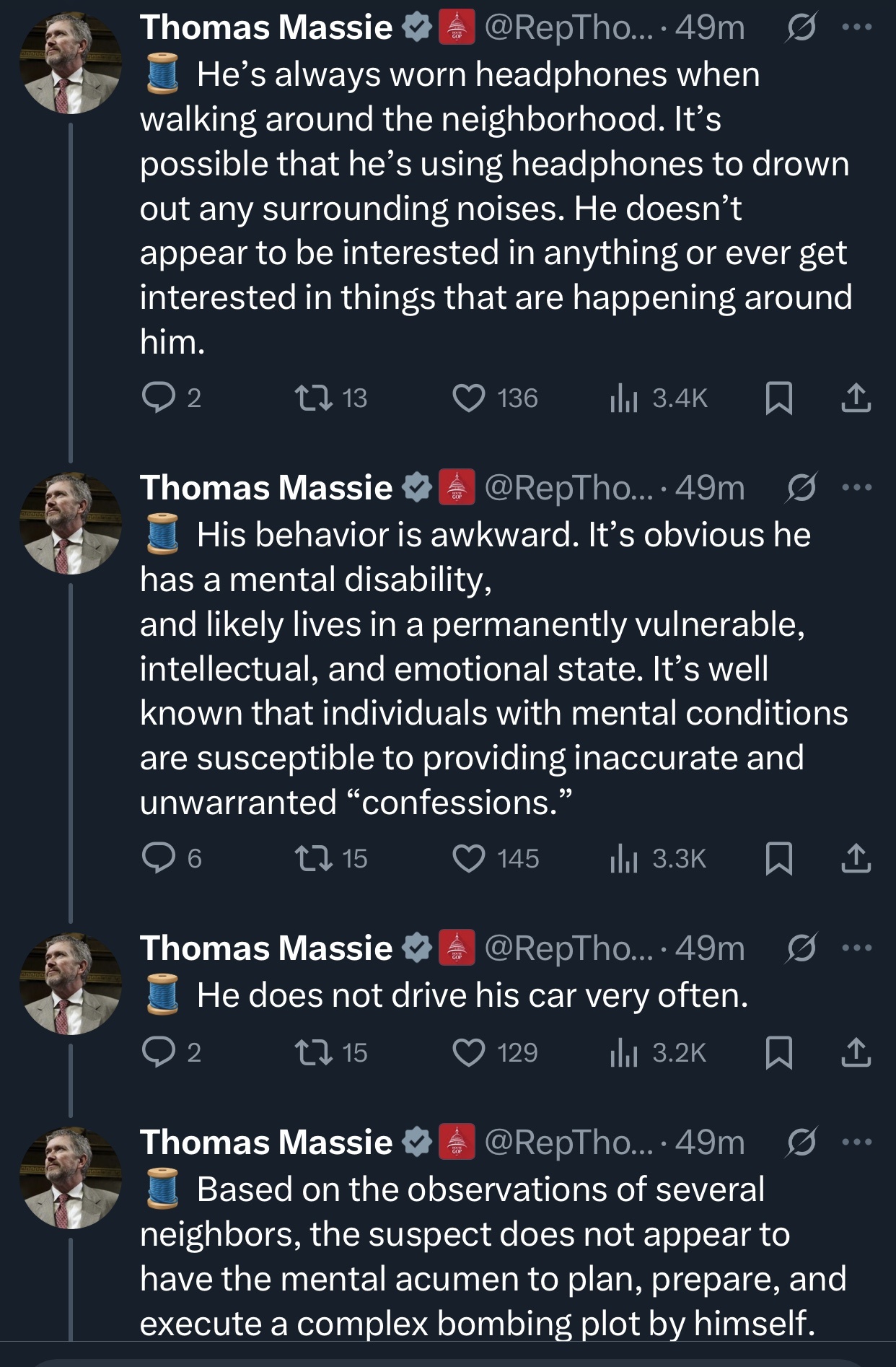
Task: Repost the headphones tweet
Action: pos(315,398)
